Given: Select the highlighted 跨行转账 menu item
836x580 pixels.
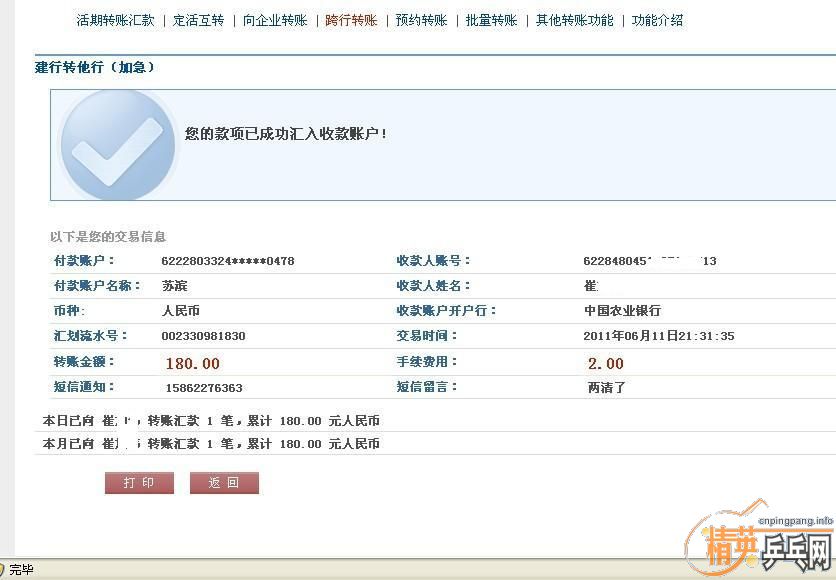Looking at the screenshot, I should [351, 20].
